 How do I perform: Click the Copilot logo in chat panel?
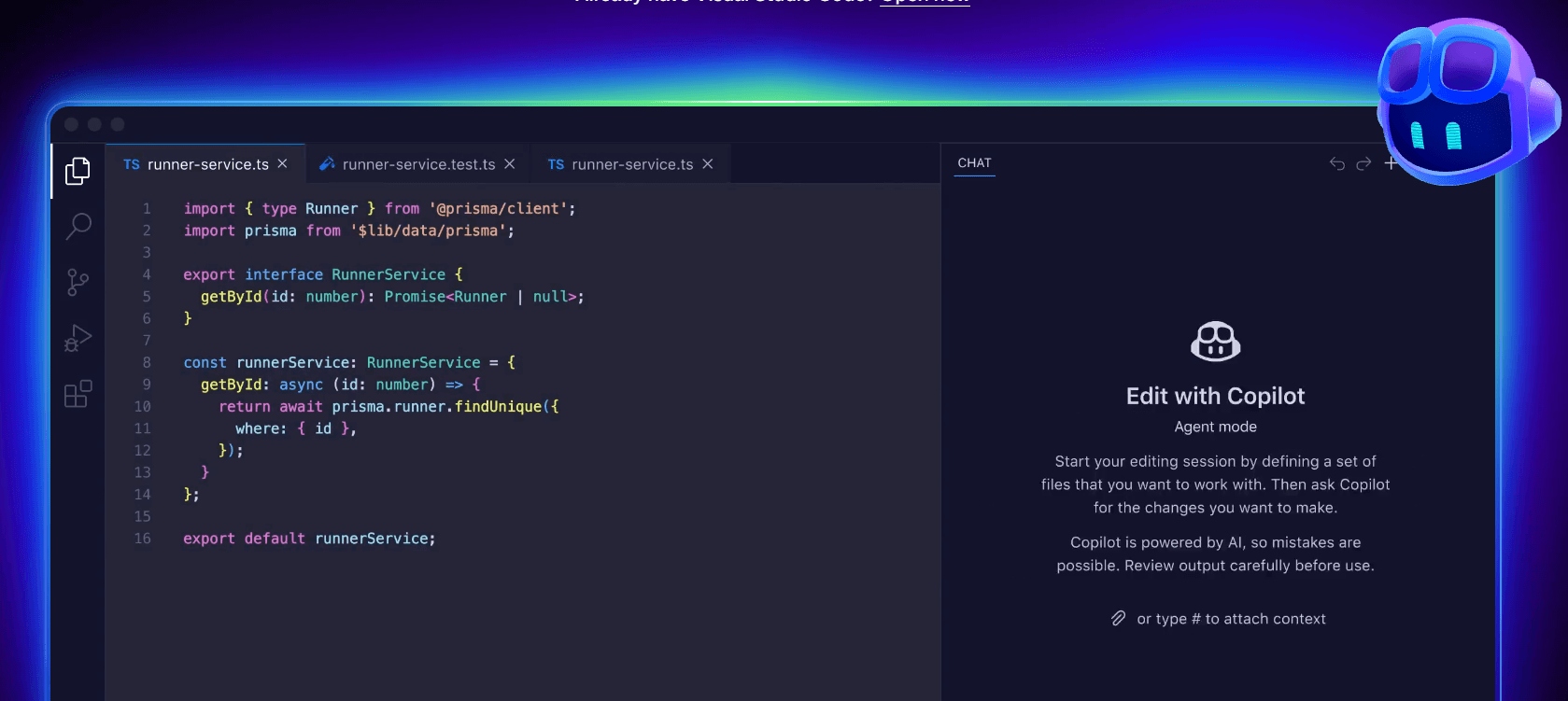[x=1215, y=341]
